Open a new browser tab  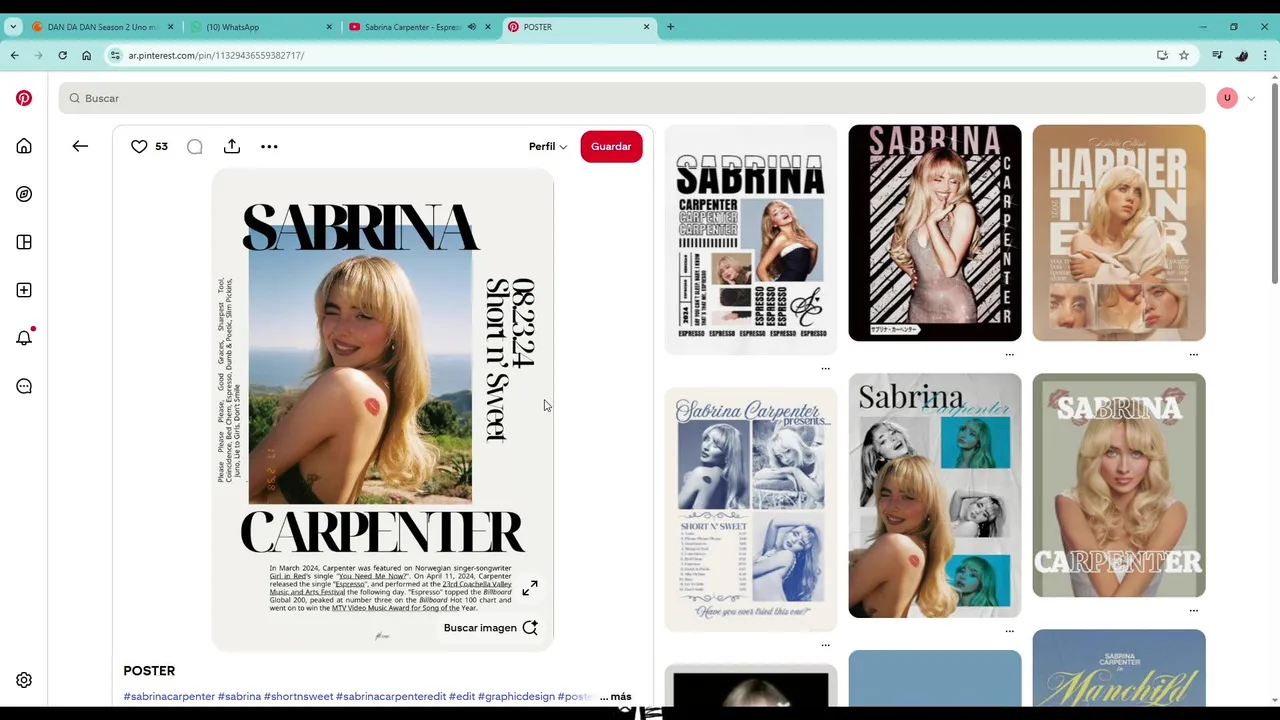click(x=670, y=27)
